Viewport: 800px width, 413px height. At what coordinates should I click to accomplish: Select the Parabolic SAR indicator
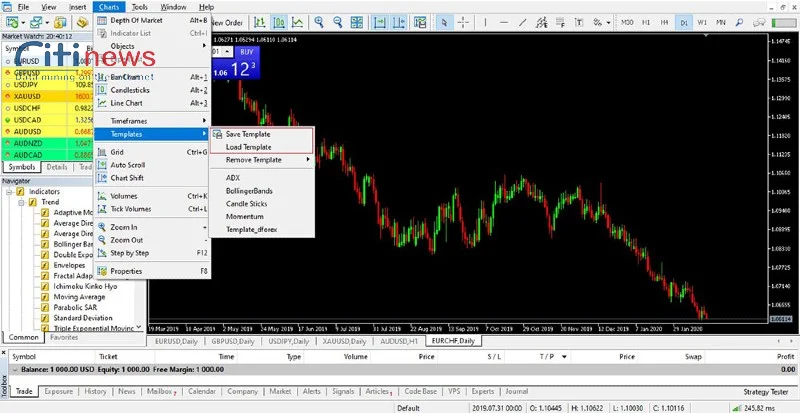click(75, 307)
